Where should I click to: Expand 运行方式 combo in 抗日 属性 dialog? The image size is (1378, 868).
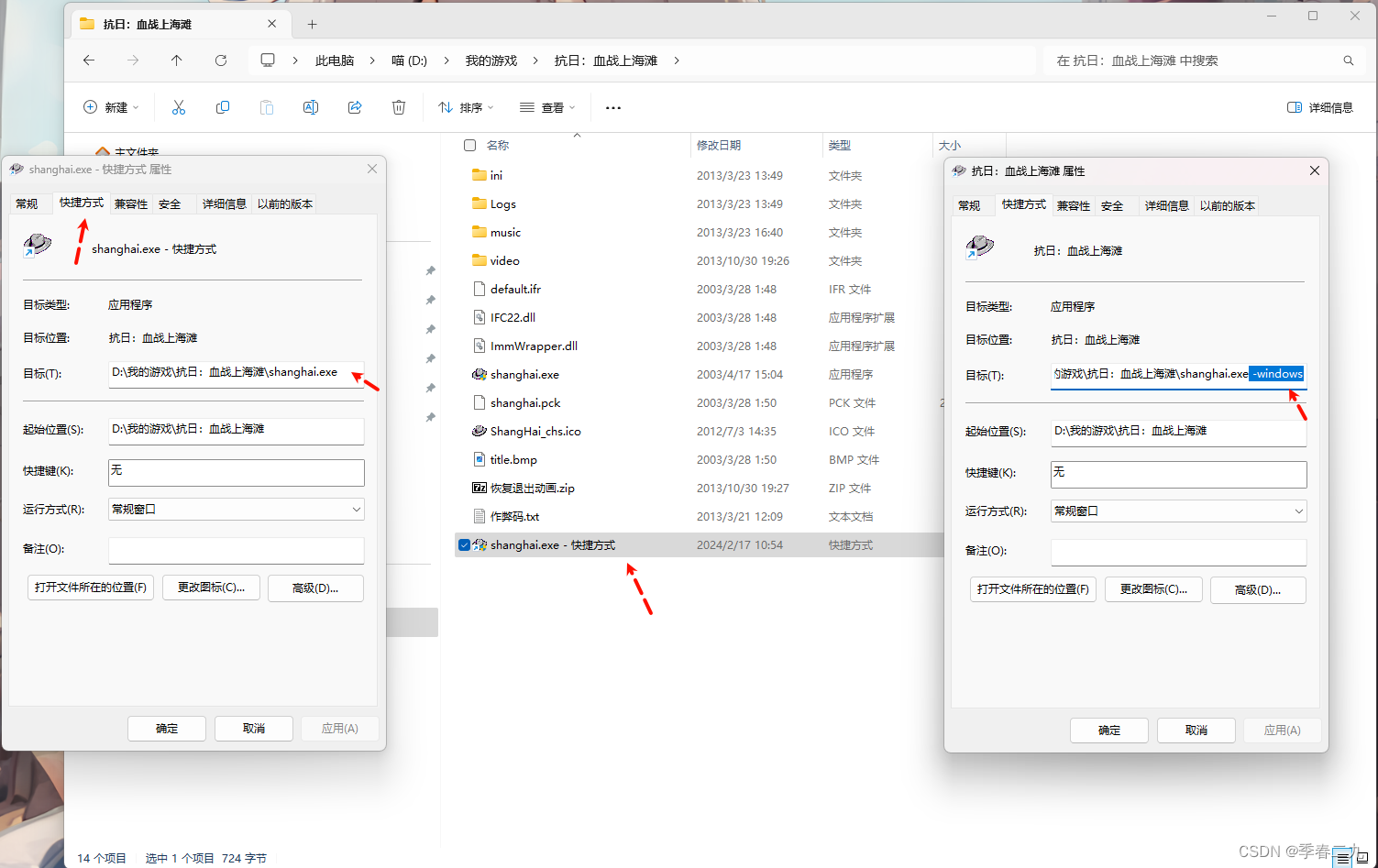1299,511
